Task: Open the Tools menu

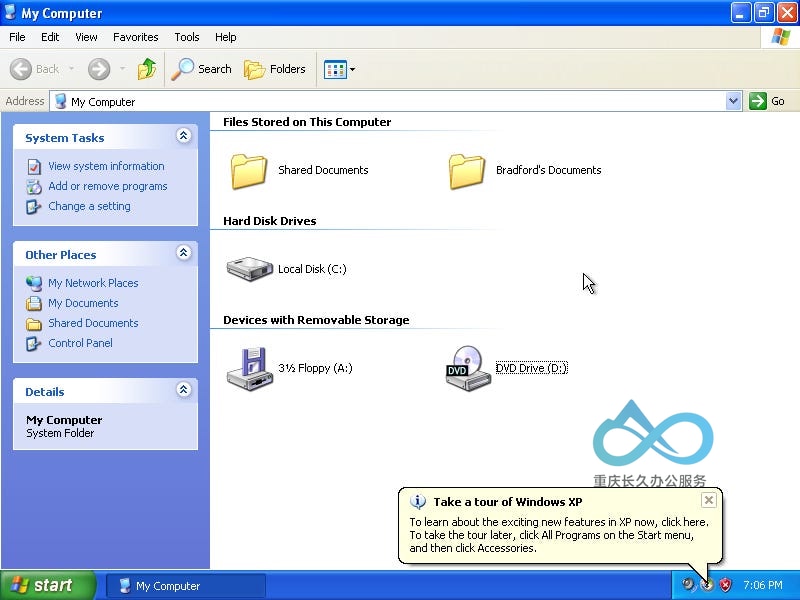Action: pyautogui.click(x=187, y=37)
